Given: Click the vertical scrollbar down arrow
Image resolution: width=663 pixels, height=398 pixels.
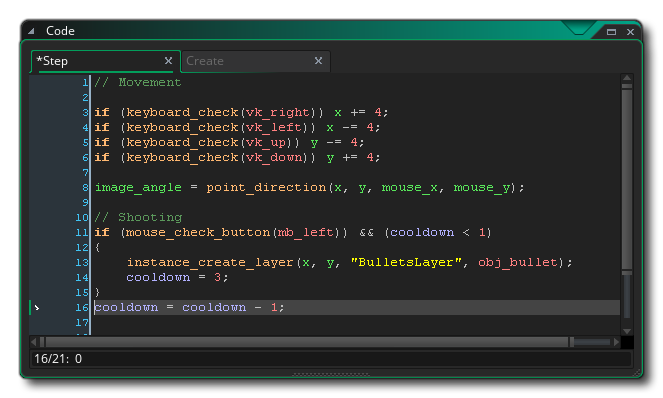Looking at the screenshot, I should pos(627,332).
